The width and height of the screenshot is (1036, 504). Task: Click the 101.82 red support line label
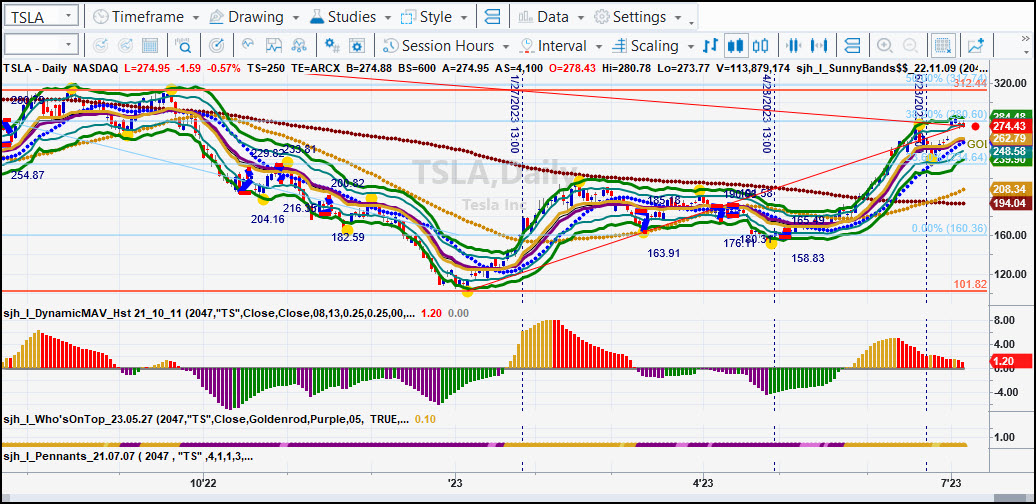point(970,285)
